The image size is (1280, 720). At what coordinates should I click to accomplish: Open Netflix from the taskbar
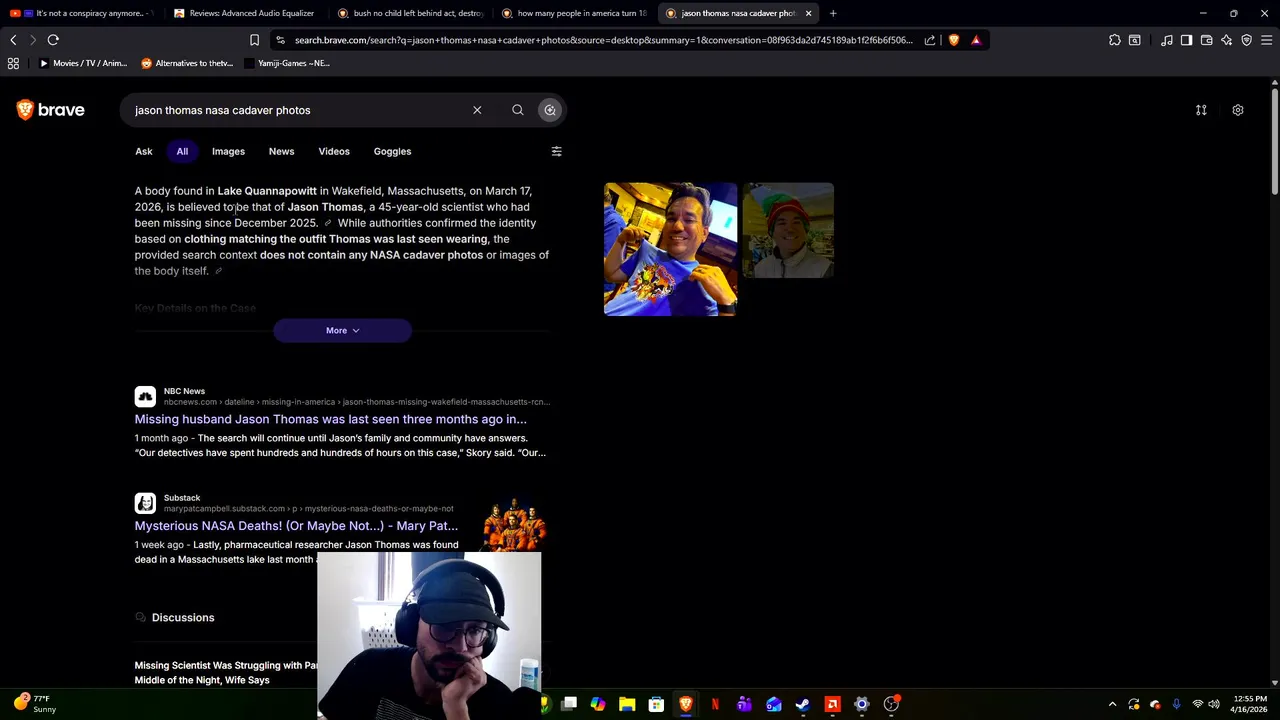pos(715,705)
